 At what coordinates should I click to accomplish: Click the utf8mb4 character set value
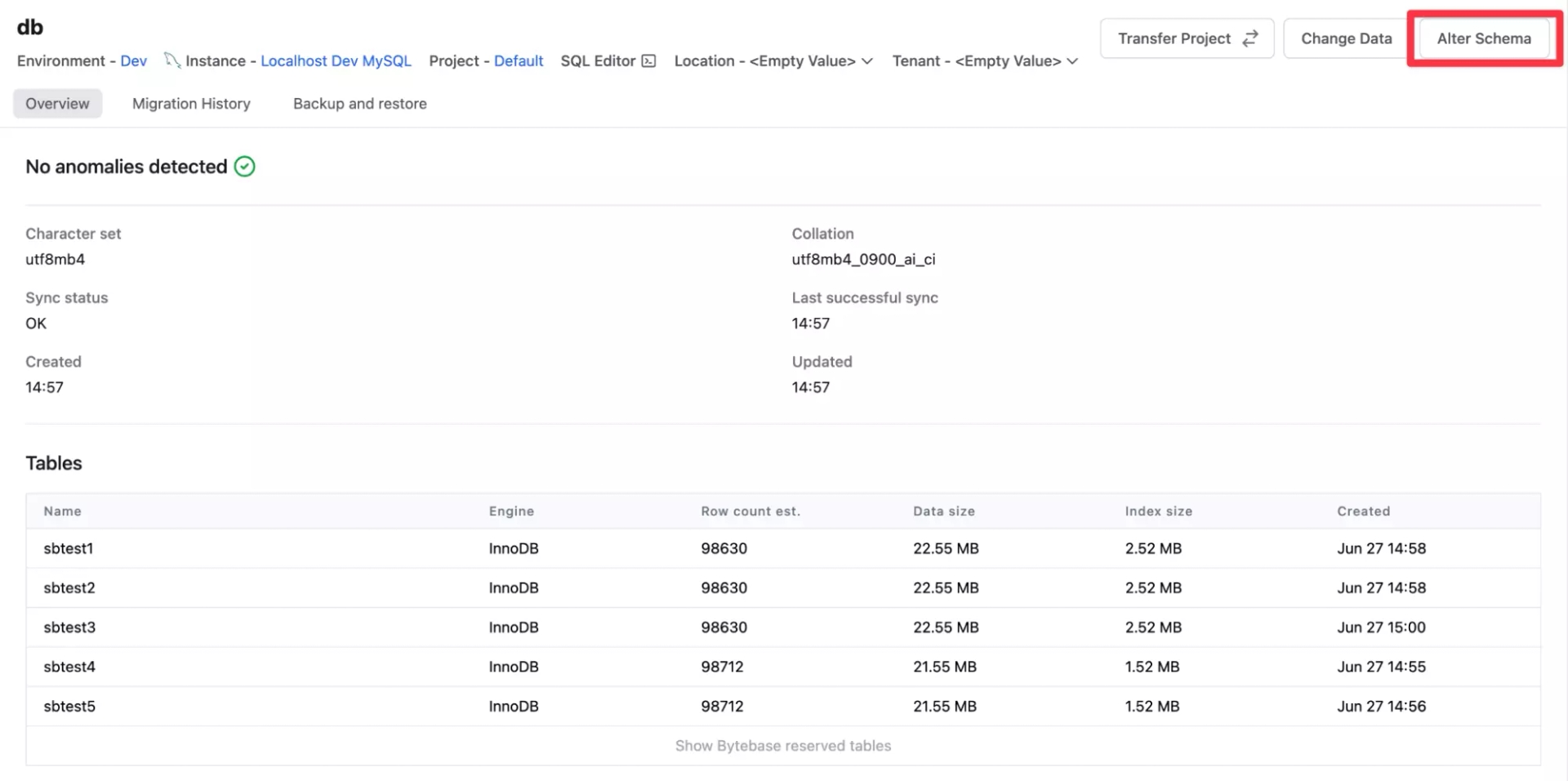[x=56, y=259]
